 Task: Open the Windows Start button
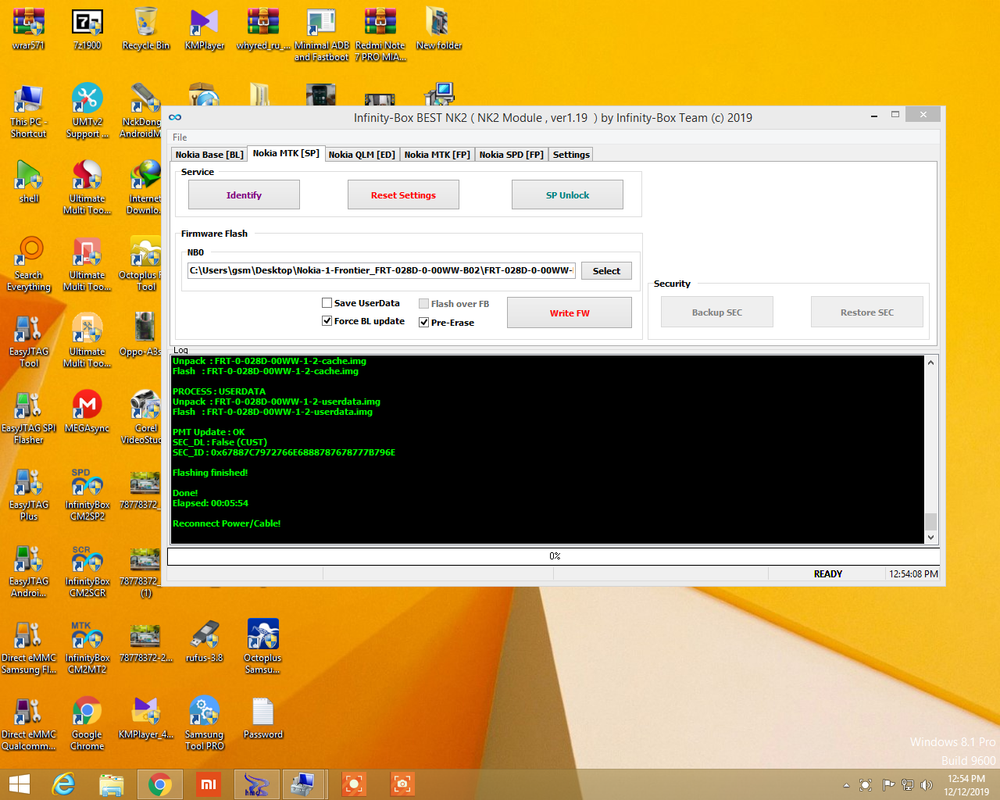pos(19,784)
